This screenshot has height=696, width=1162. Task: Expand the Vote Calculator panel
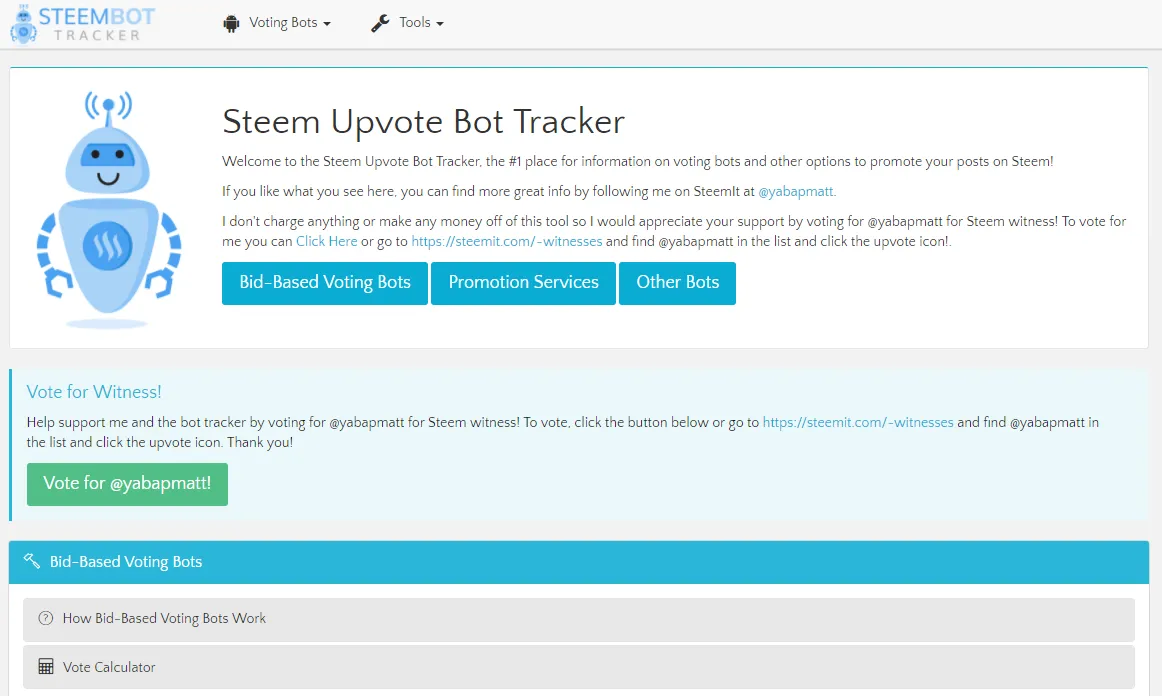pyautogui.click(x=579, y=667)
